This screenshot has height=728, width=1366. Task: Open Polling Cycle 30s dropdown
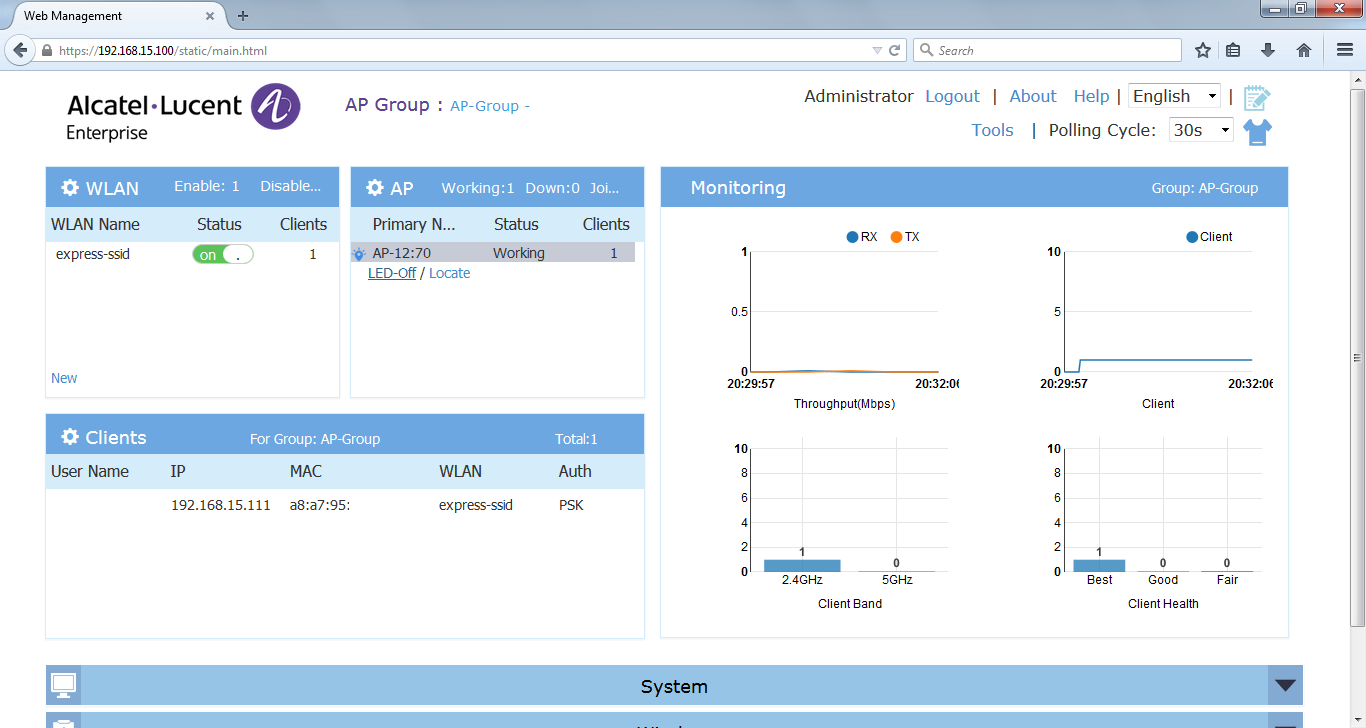point(1201,130)
